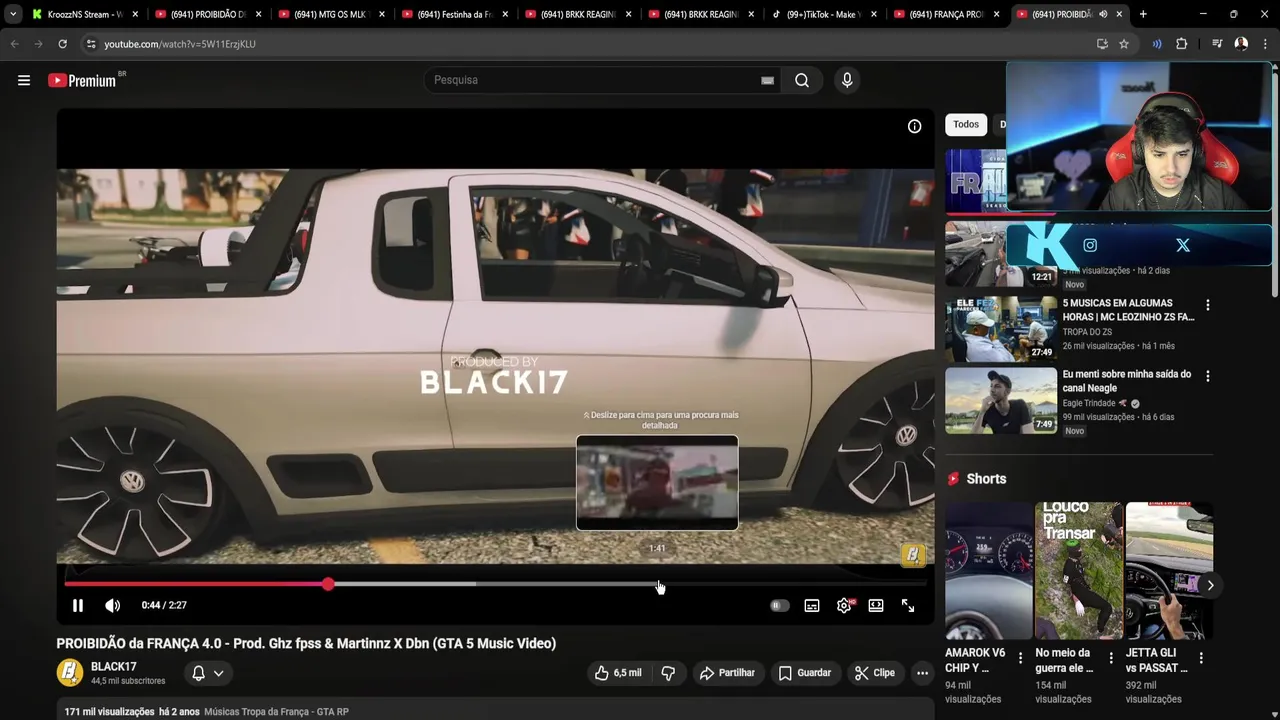Screen dimensions: 1280x720
Task: Start voice search with microphone
Action: pyautogui.click(x=847, y=80)
